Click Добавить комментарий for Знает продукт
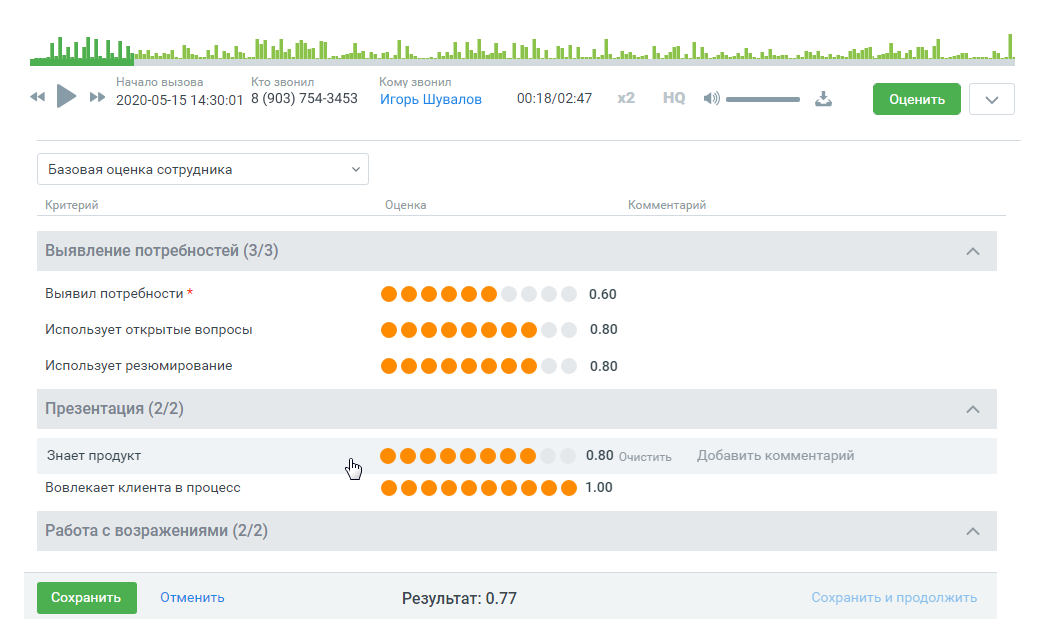 click(x=775, y=456)
